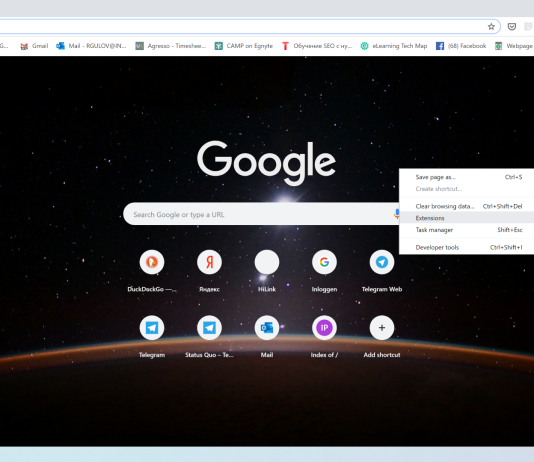Choose Save page as... from menu
This screenshot has height=462, width=534.
coord(467,177)
